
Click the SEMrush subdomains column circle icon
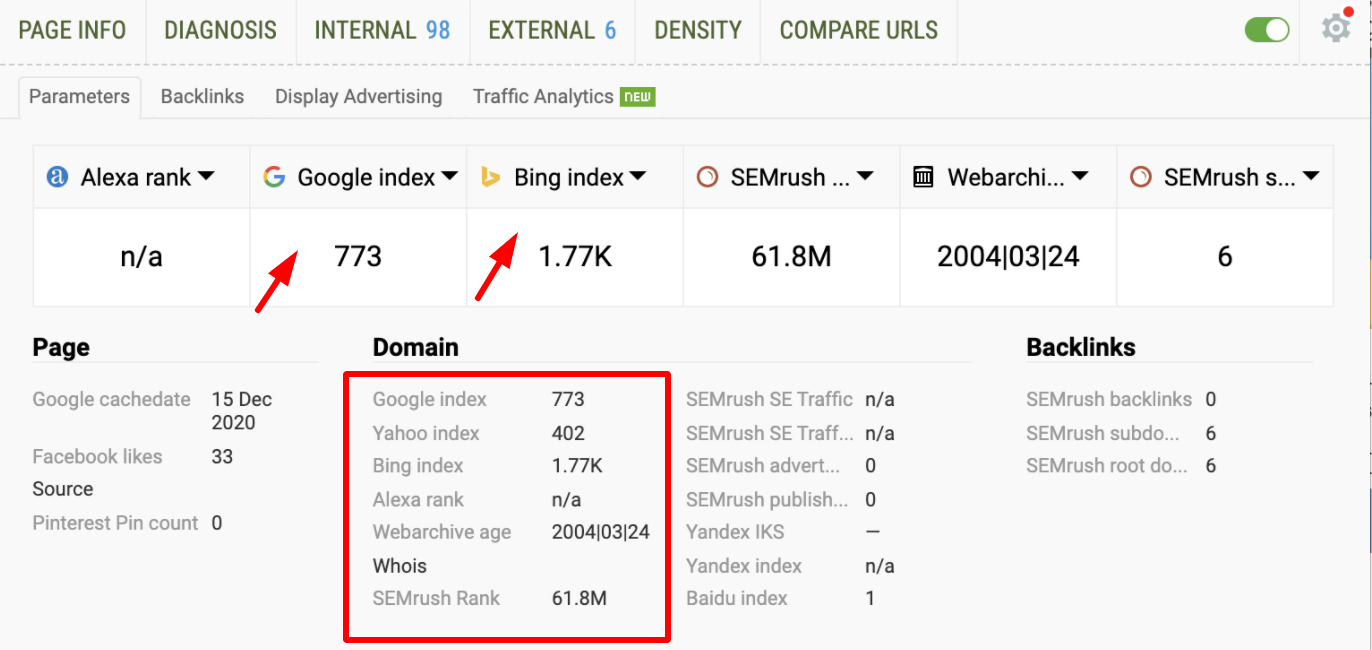tap(1140, 177)
